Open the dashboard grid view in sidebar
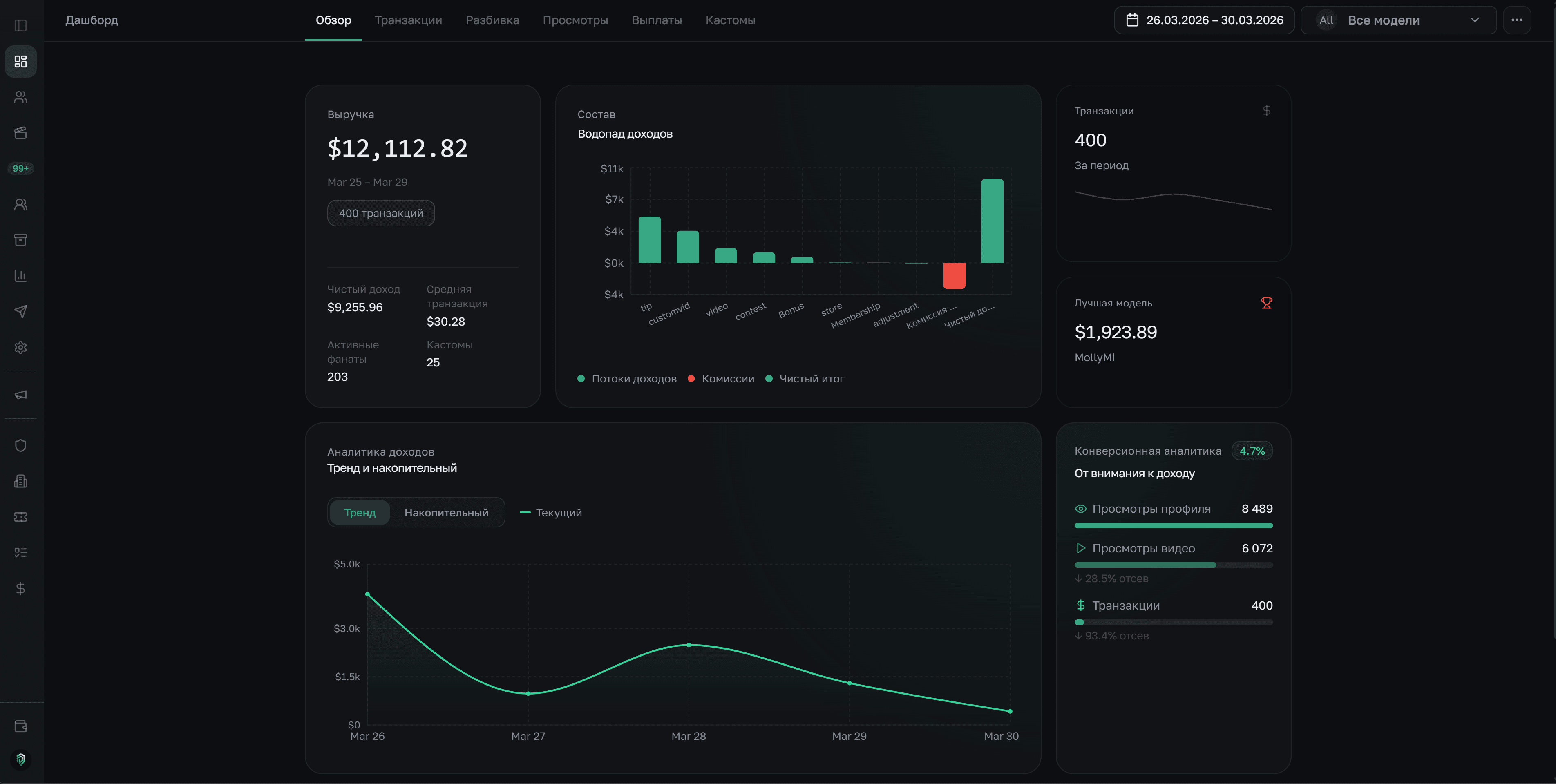This screenshot has height=784, width=1556. [x=20, y=61]
